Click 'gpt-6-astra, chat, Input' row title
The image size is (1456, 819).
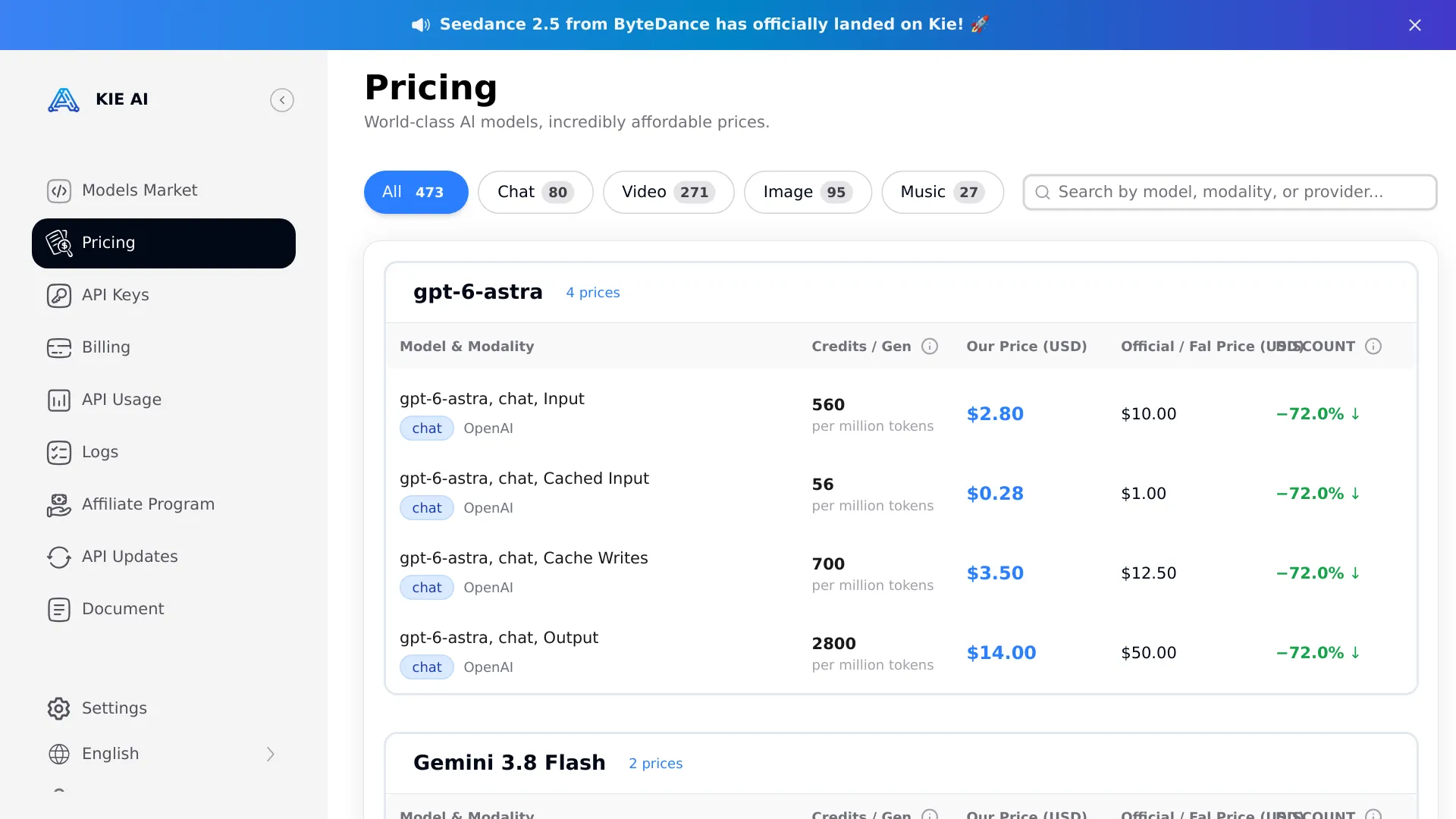492,399
